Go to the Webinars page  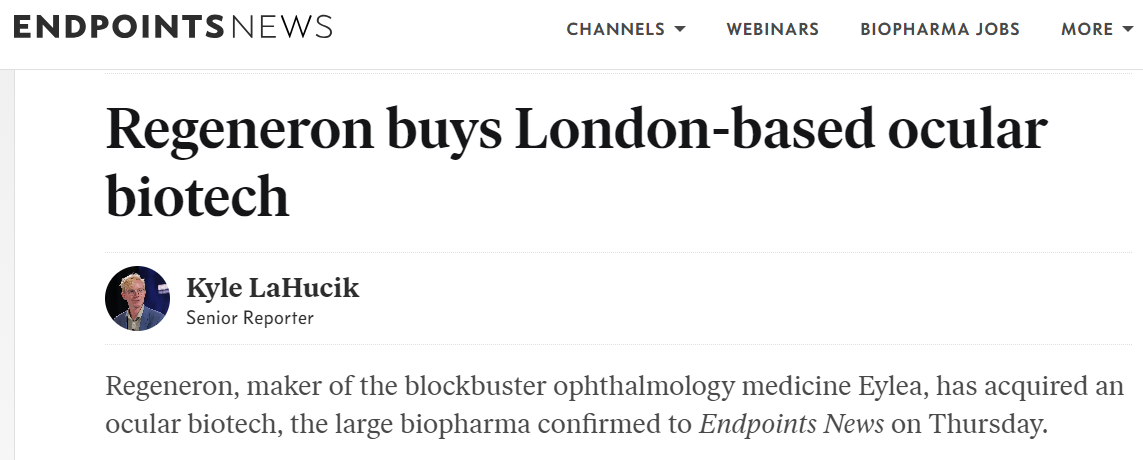772,29
